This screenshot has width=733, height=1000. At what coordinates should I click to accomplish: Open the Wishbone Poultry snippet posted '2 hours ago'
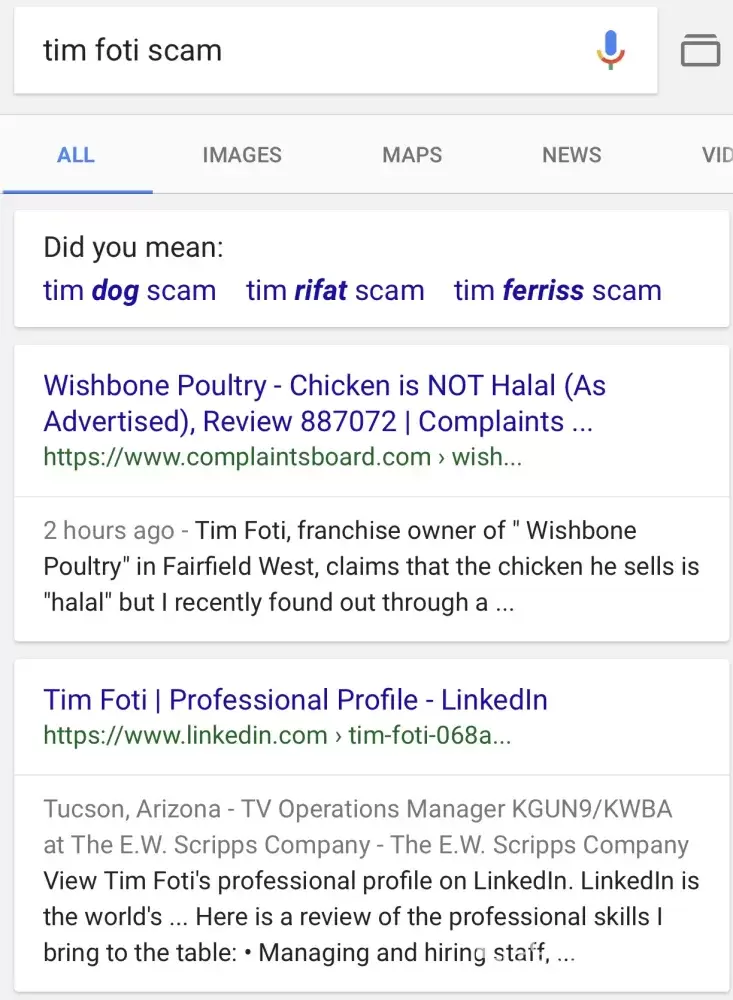click(371, 566)
